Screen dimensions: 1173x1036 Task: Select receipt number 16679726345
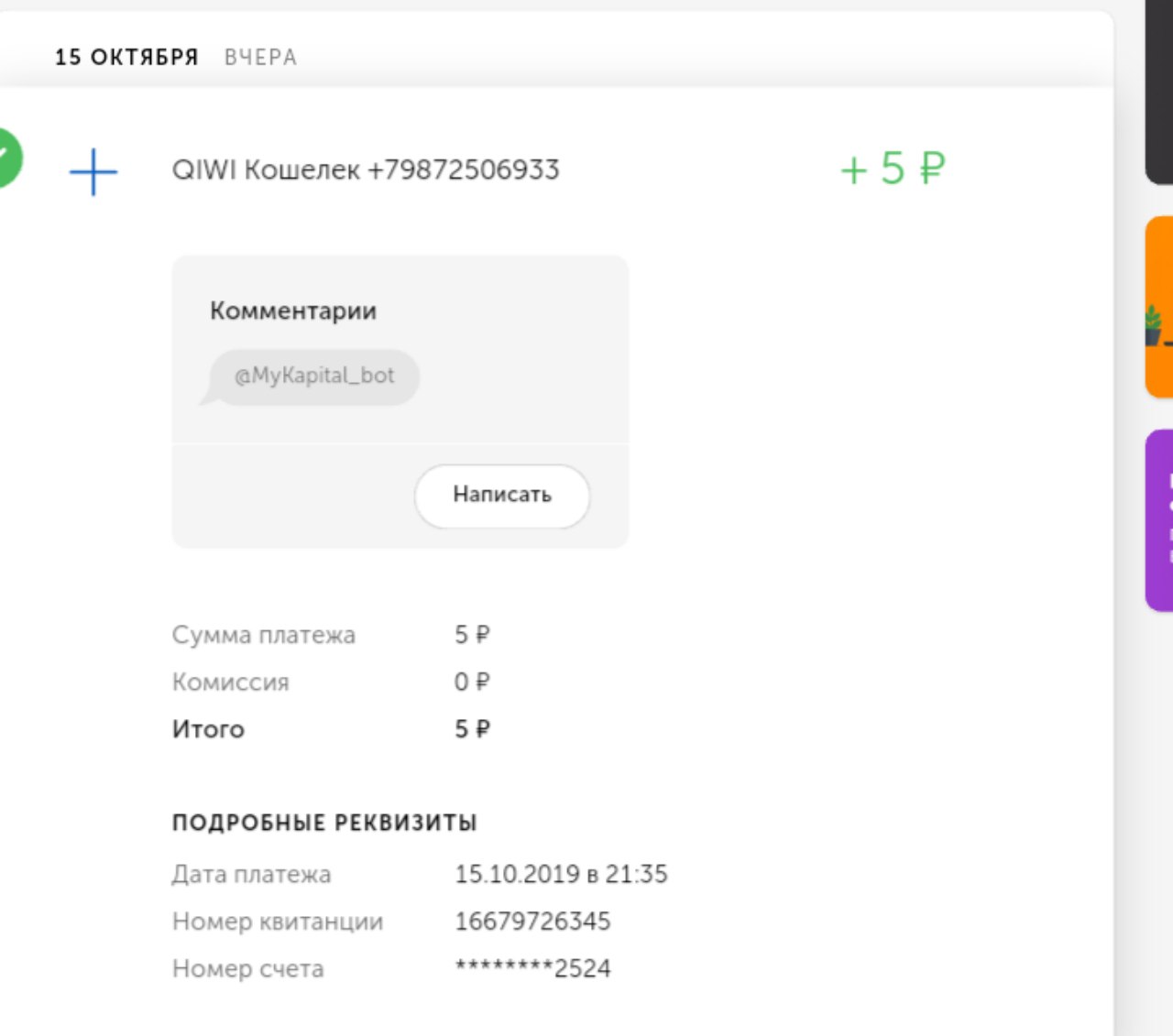coord(532,921)
